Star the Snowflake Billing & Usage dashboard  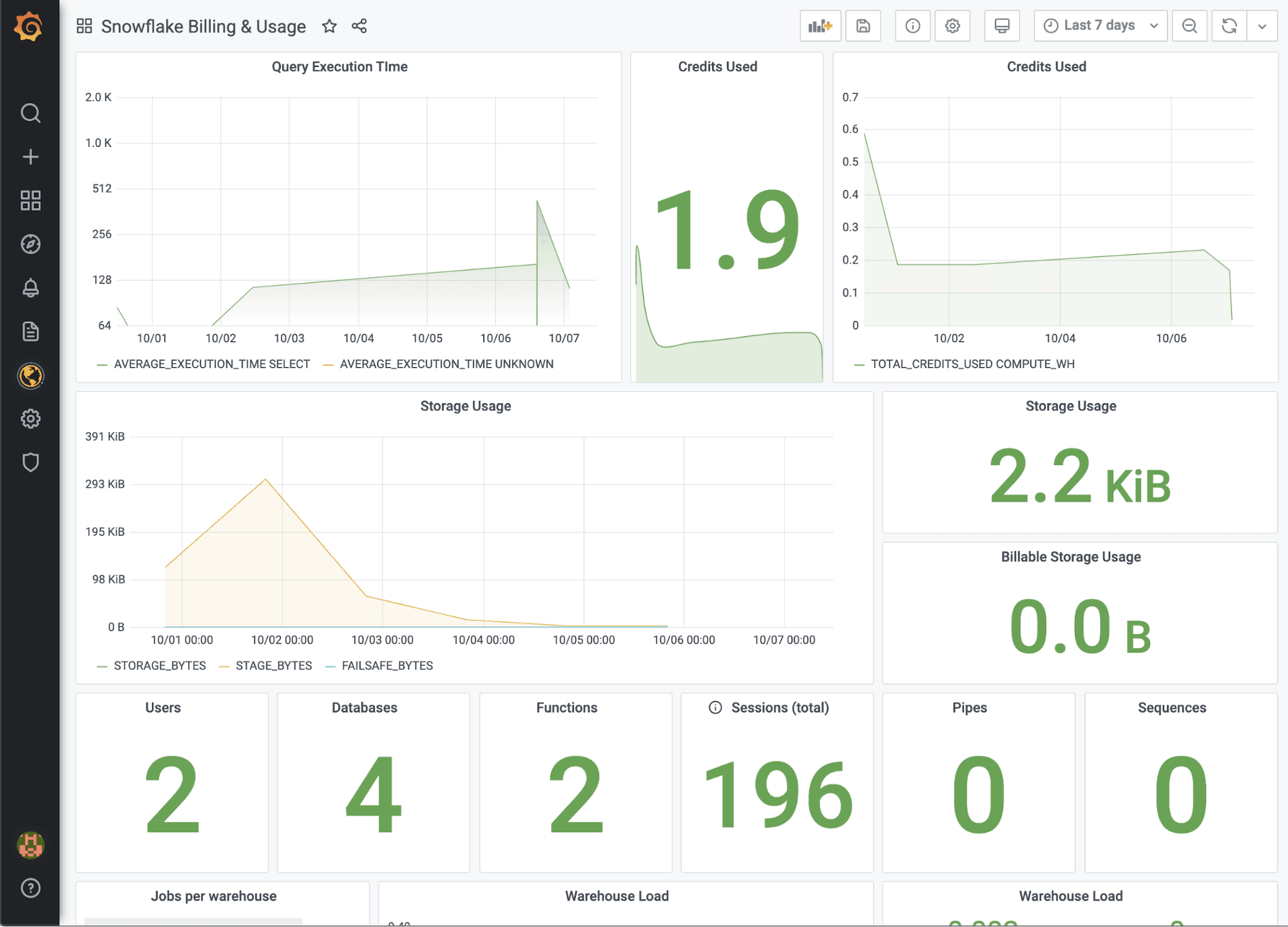(x=329, y=26)
